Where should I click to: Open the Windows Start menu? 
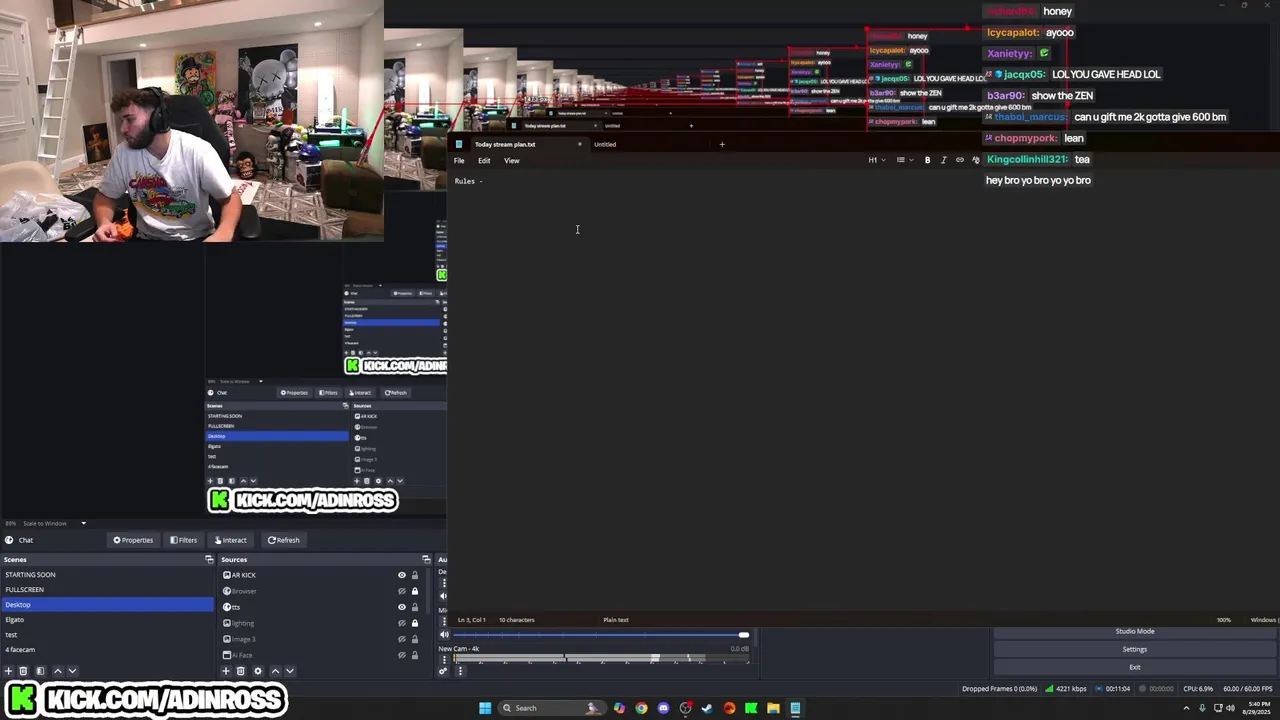(485, 708)
